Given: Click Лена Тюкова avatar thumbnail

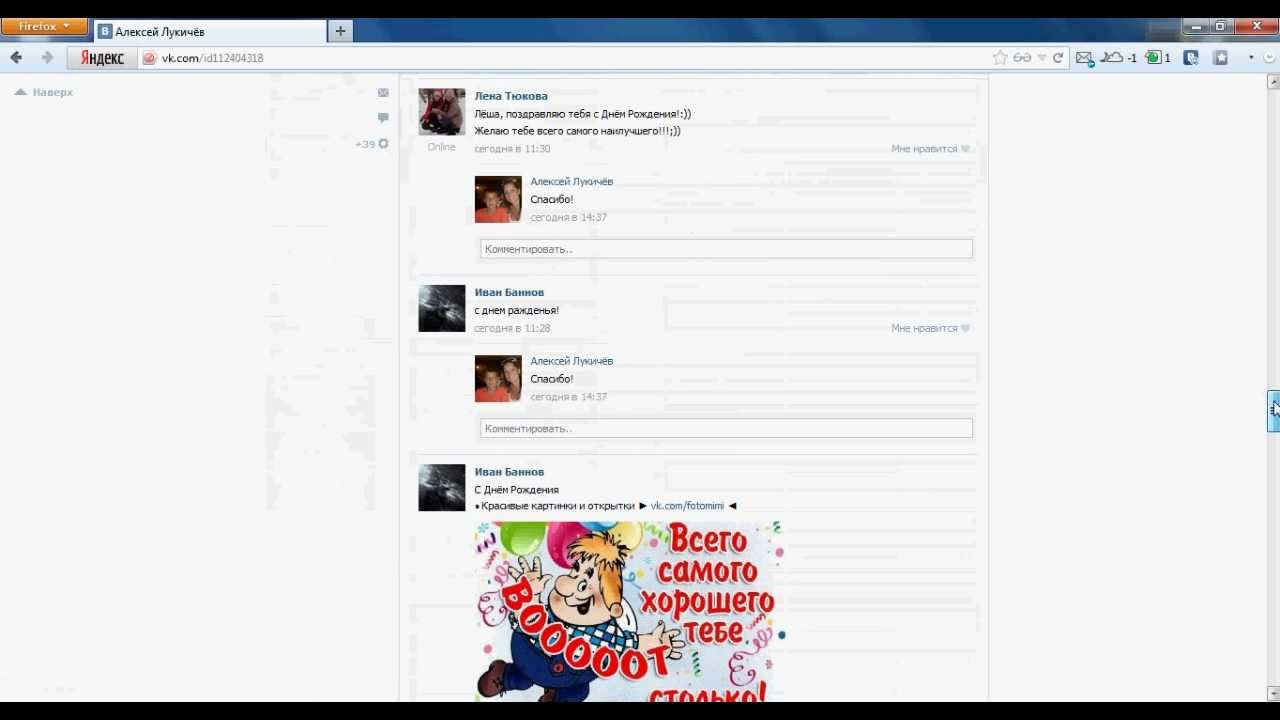Looking at the screenshot, I should tap(442, 112).
